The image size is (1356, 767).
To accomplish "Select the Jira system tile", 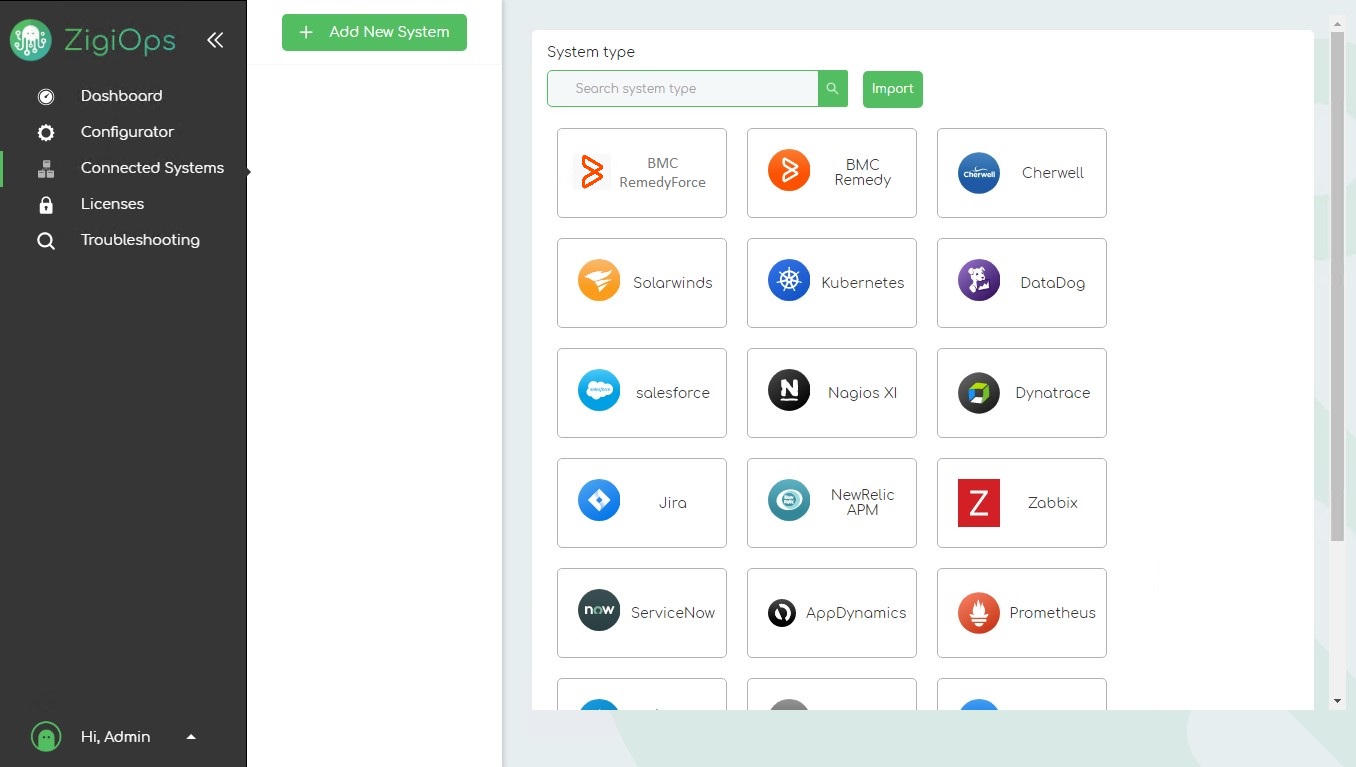I will pos(641,503).
